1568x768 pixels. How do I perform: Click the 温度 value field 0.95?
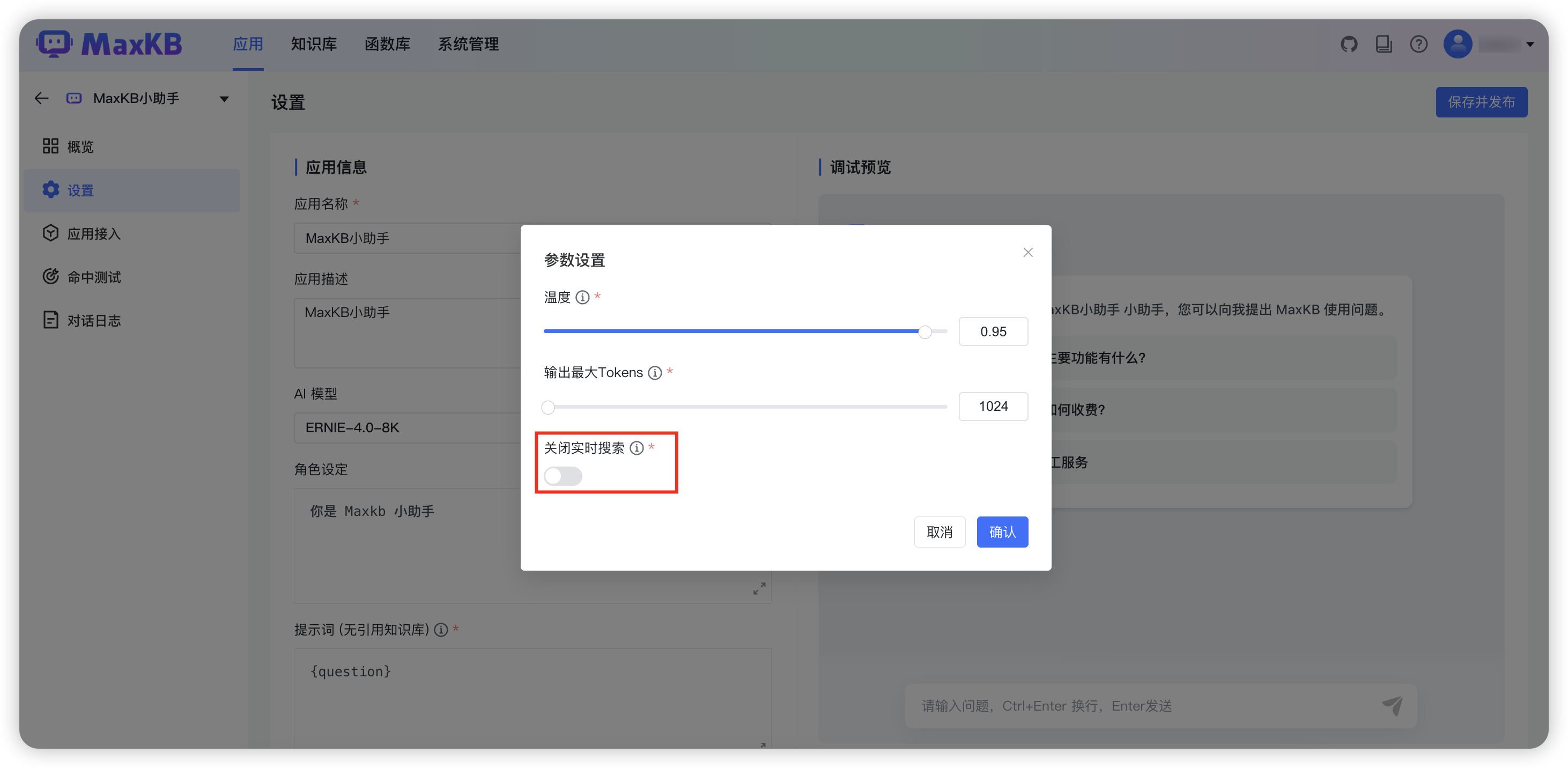993,331
